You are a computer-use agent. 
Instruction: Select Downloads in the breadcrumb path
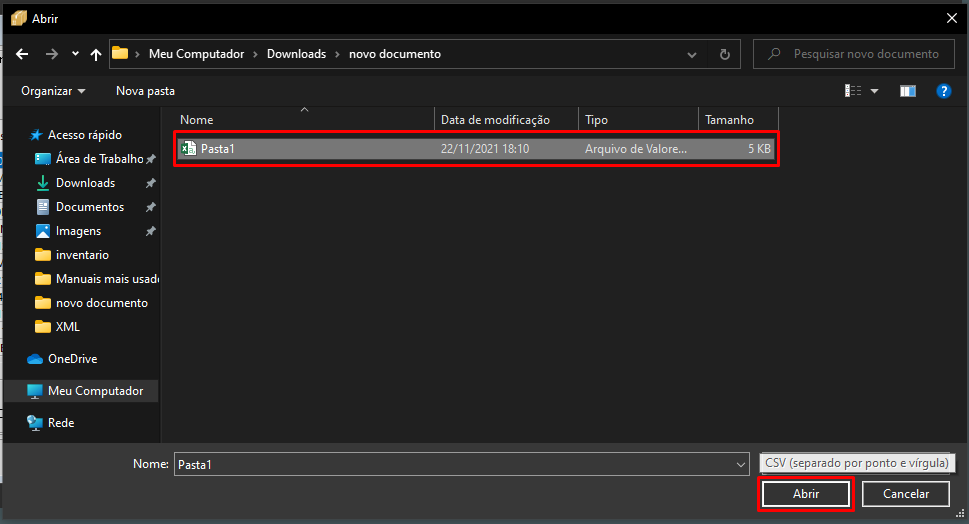[297, 54]
